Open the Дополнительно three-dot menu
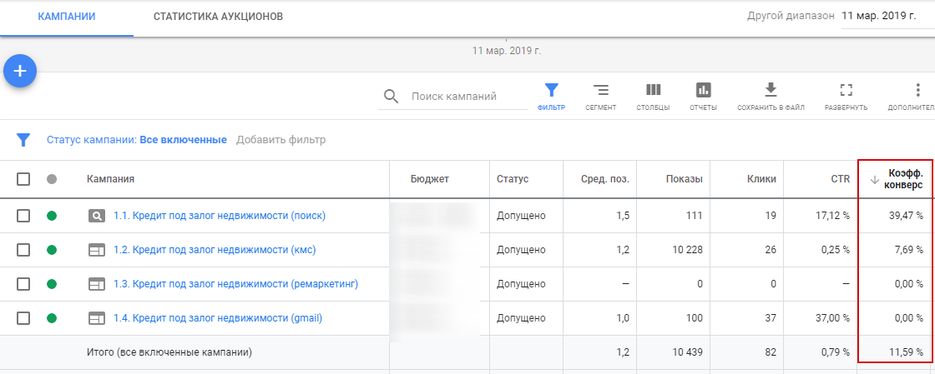Viewport: 935px width, 374px height. (918, 90)
